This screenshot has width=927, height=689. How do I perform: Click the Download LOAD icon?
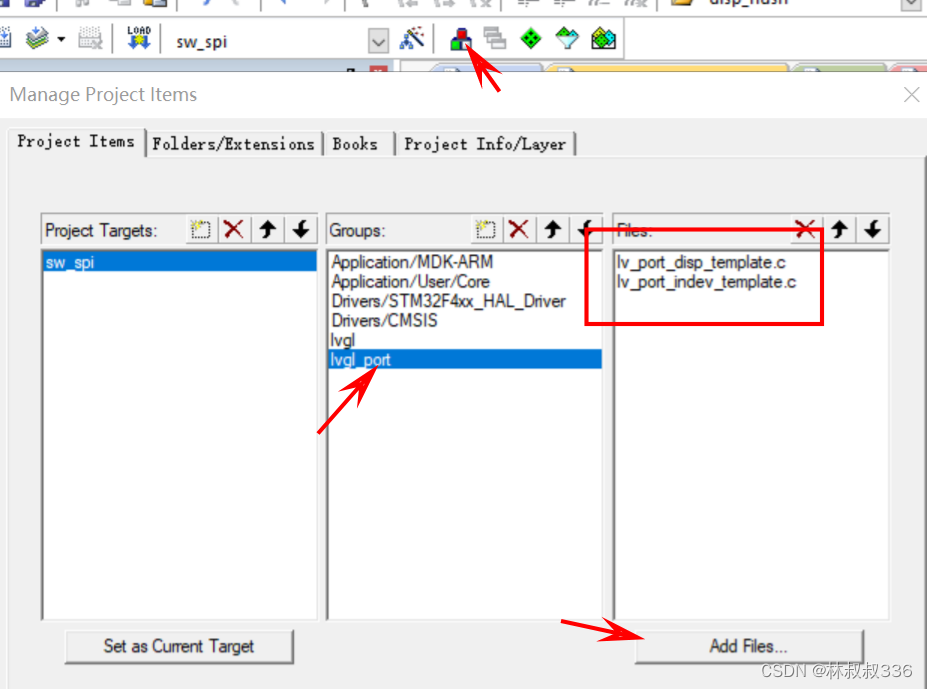(x=139, y=38)
